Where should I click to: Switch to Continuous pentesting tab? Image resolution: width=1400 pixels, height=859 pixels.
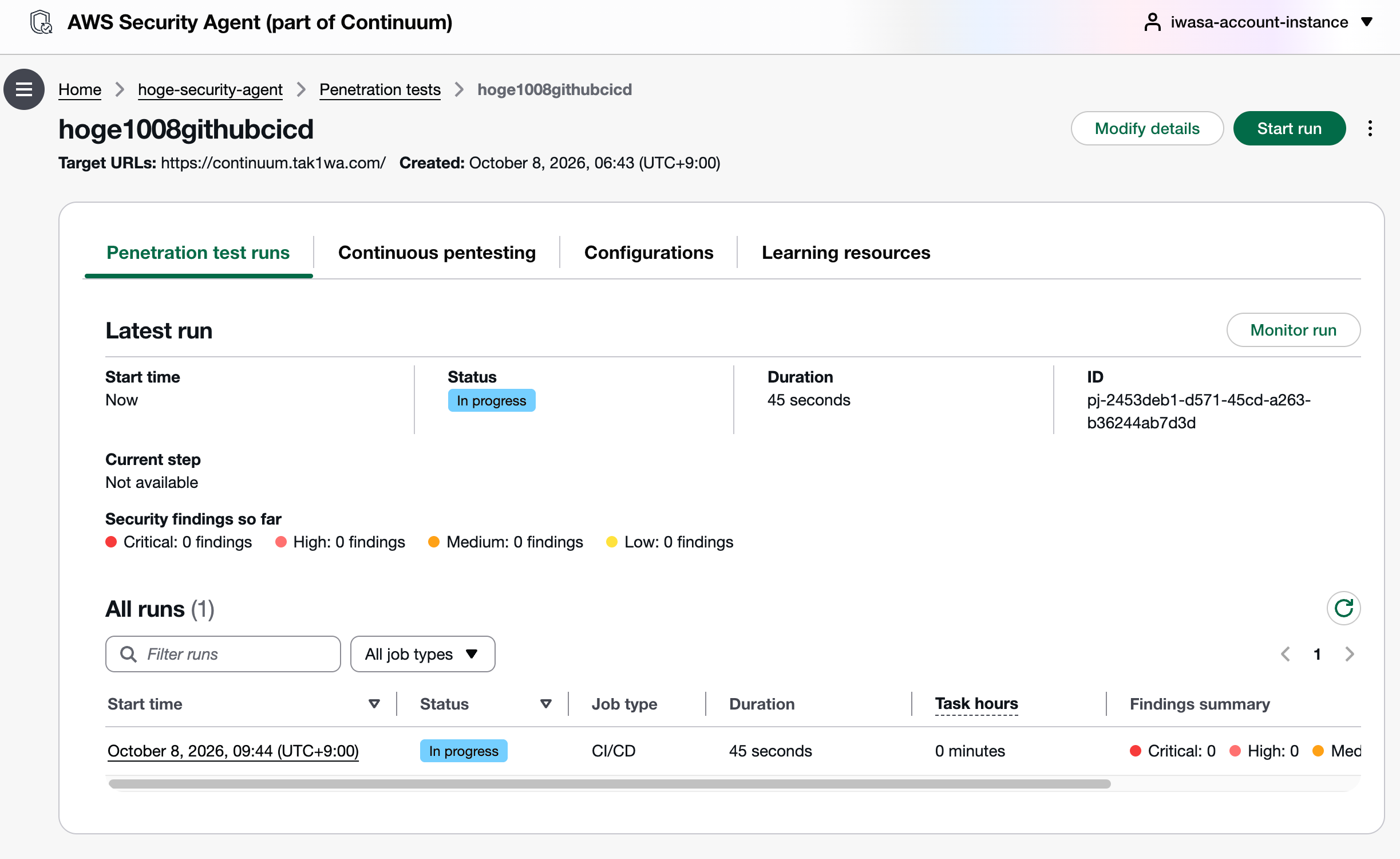tap(437, 253)
